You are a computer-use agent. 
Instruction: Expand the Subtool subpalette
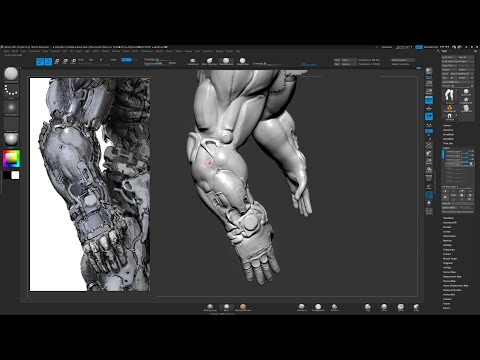coord(447,126)
